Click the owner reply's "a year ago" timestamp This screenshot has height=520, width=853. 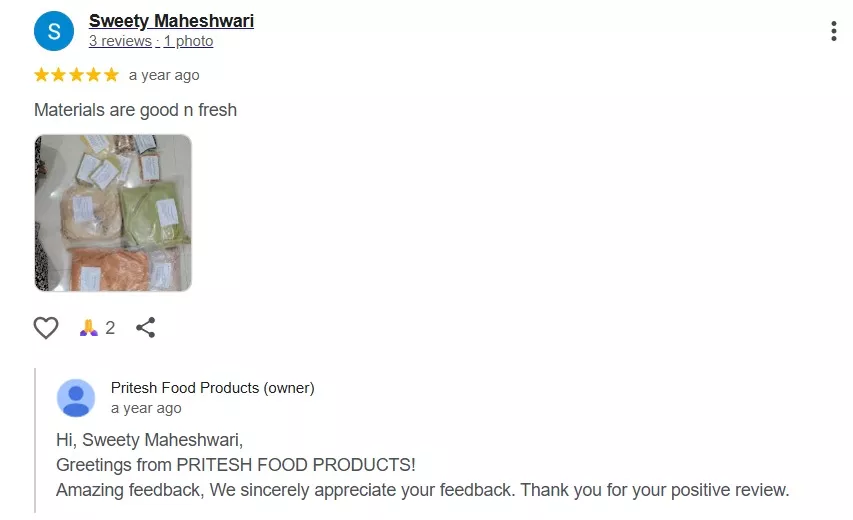(146, 408)
